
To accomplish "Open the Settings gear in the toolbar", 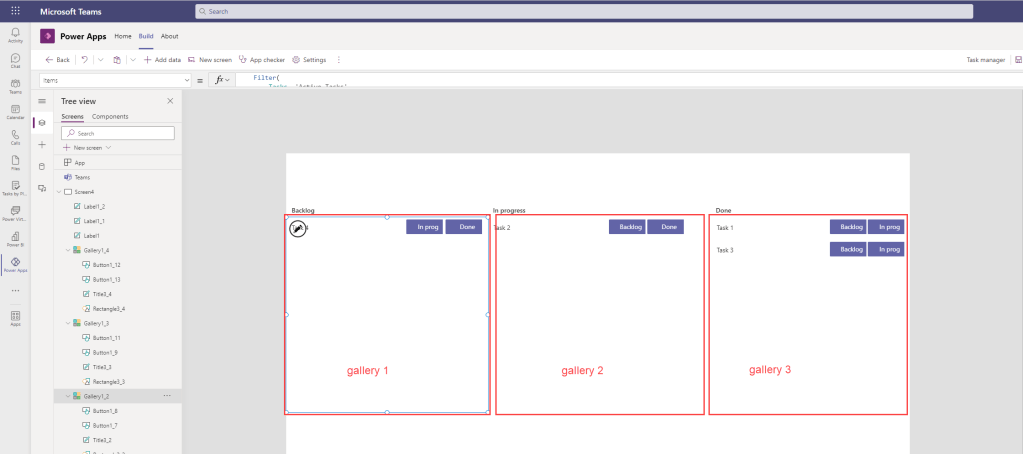I will [308, 60].
